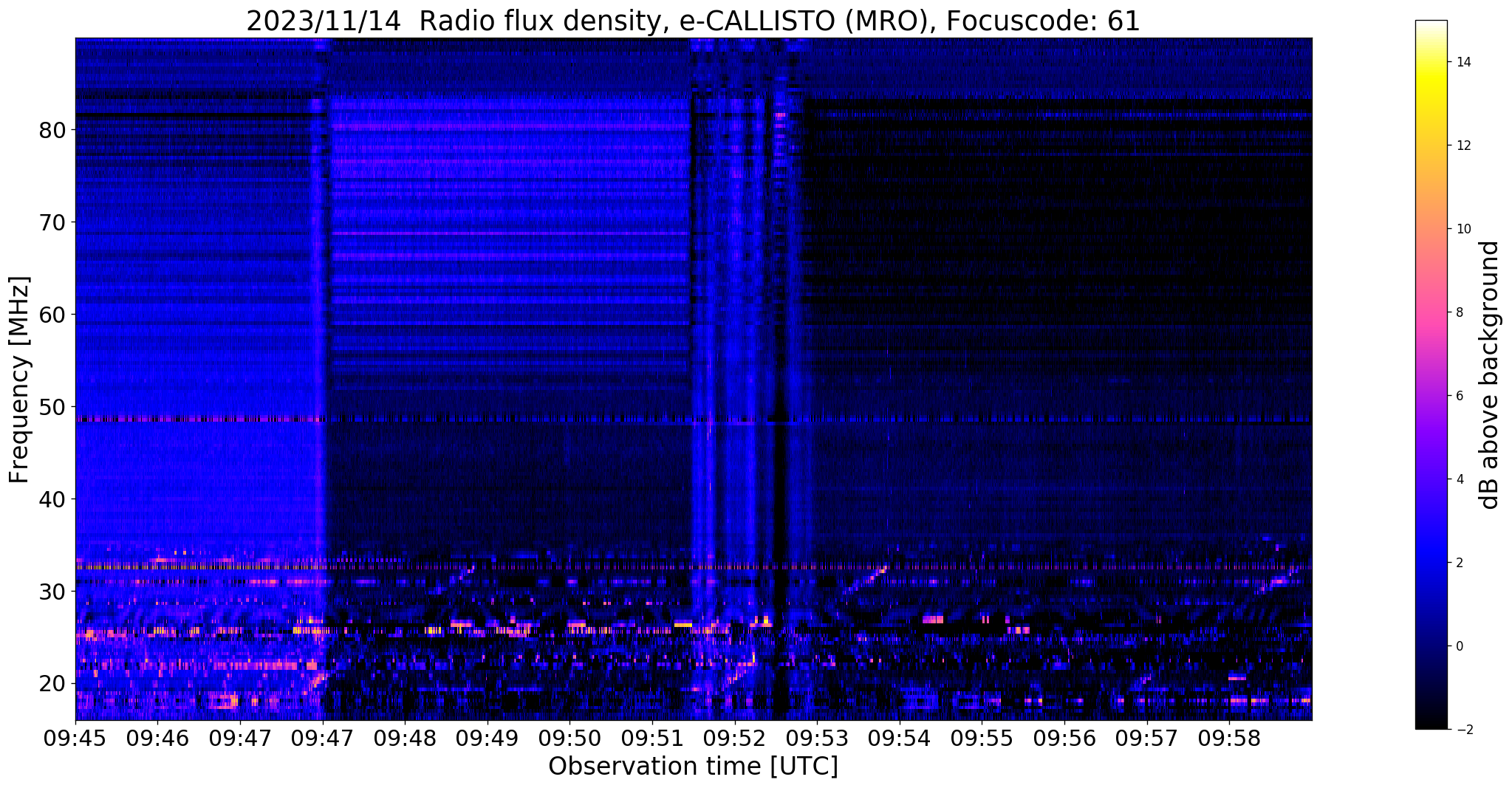Viewport: 1512px width, 788px height.
Task: Click the 09:56 time tick label
Action: (1064, 739)
